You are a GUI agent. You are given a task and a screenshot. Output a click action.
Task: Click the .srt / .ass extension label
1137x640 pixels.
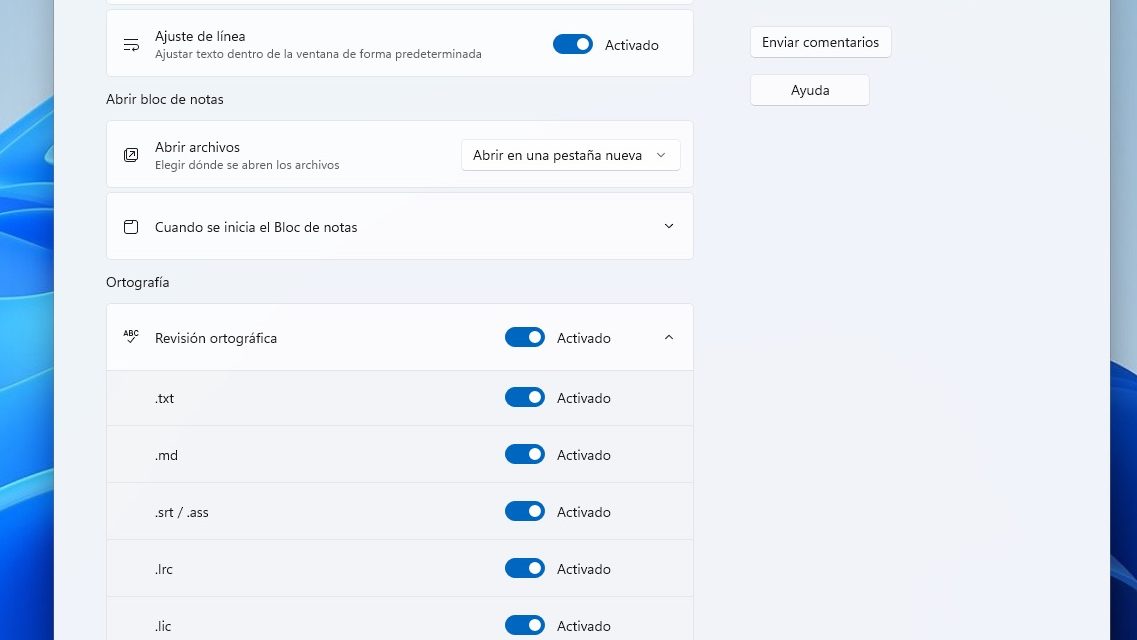(x=181, y=512)
